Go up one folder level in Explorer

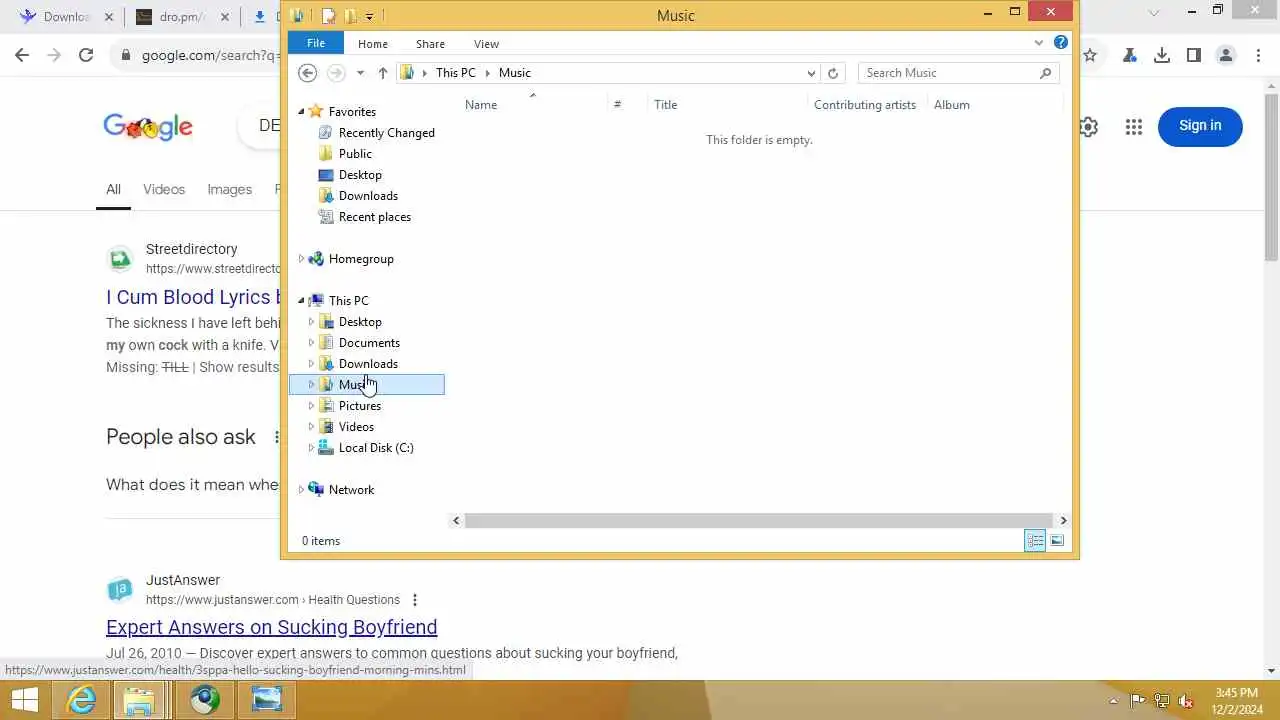(383, 73)
